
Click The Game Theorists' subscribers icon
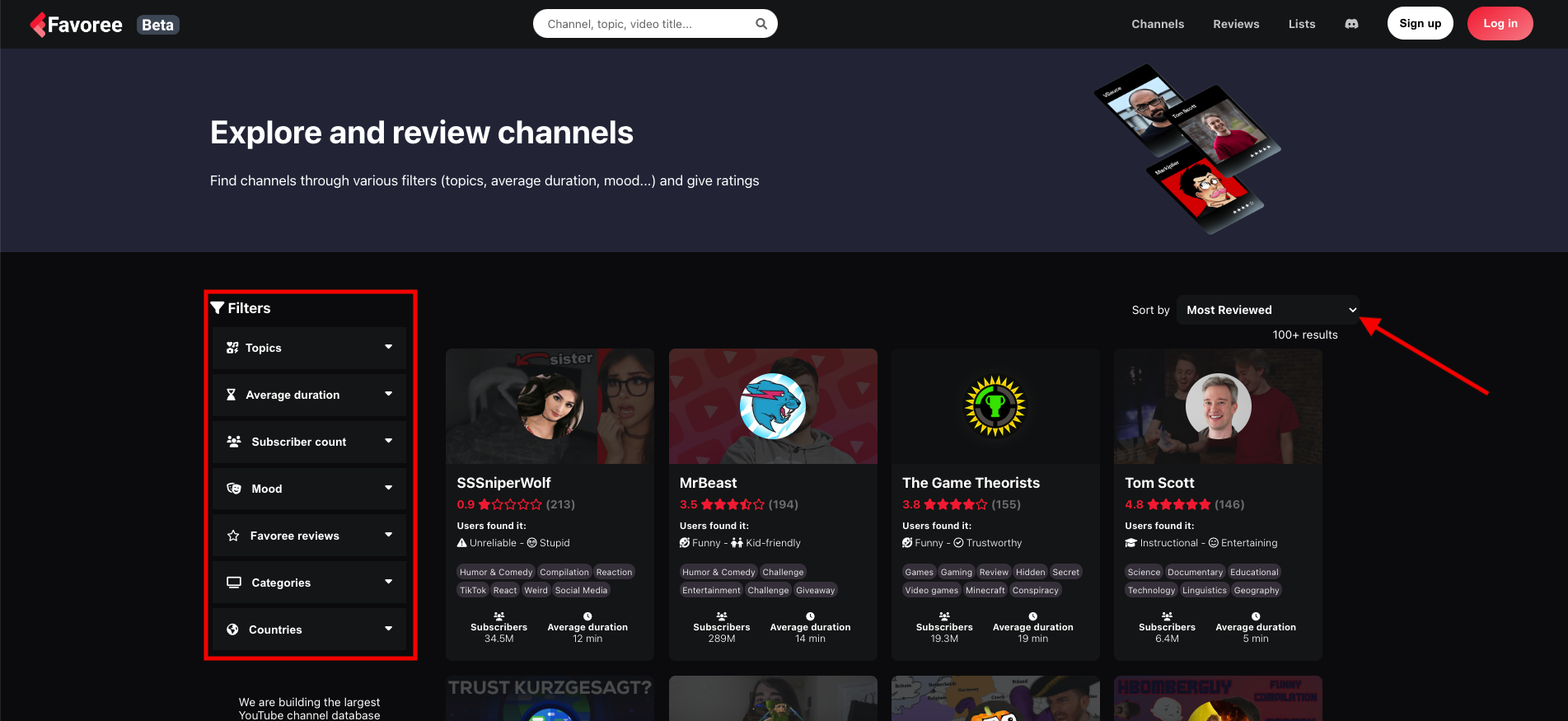click(x=944, y=616)
